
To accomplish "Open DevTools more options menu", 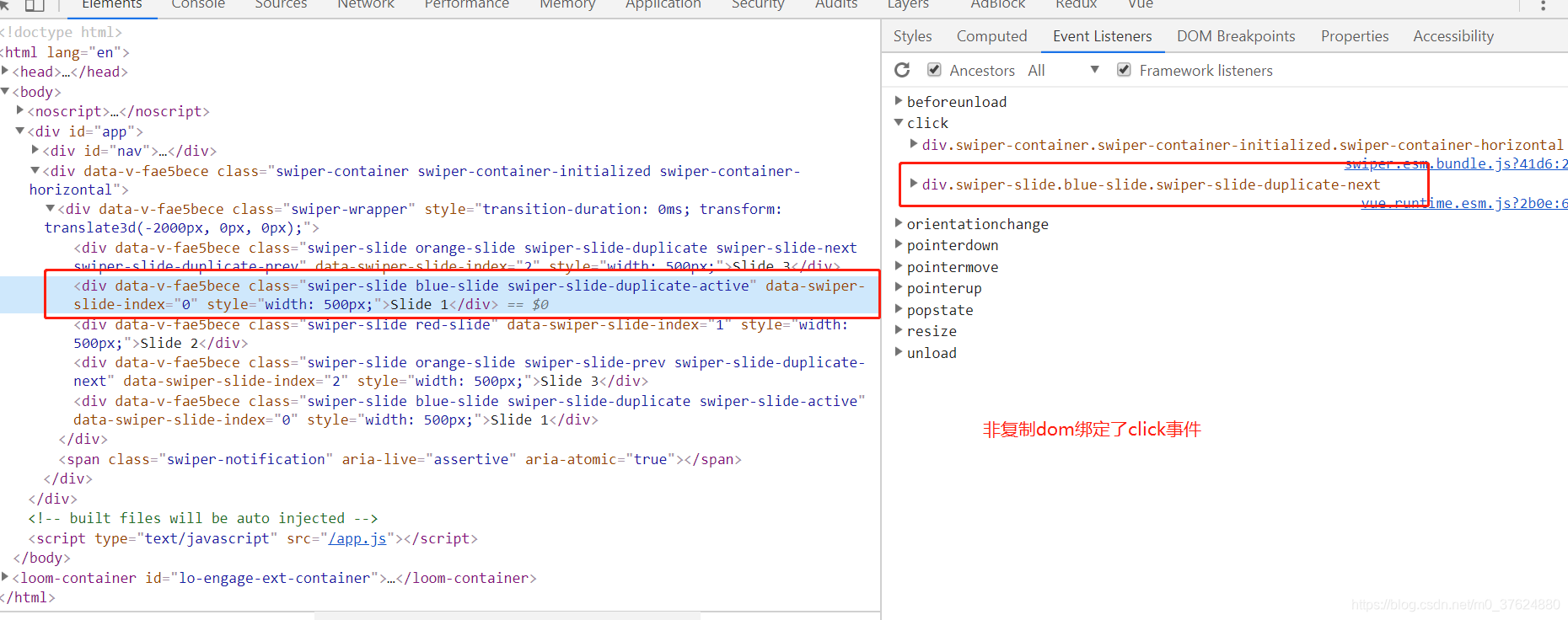I will (1544, 5).
